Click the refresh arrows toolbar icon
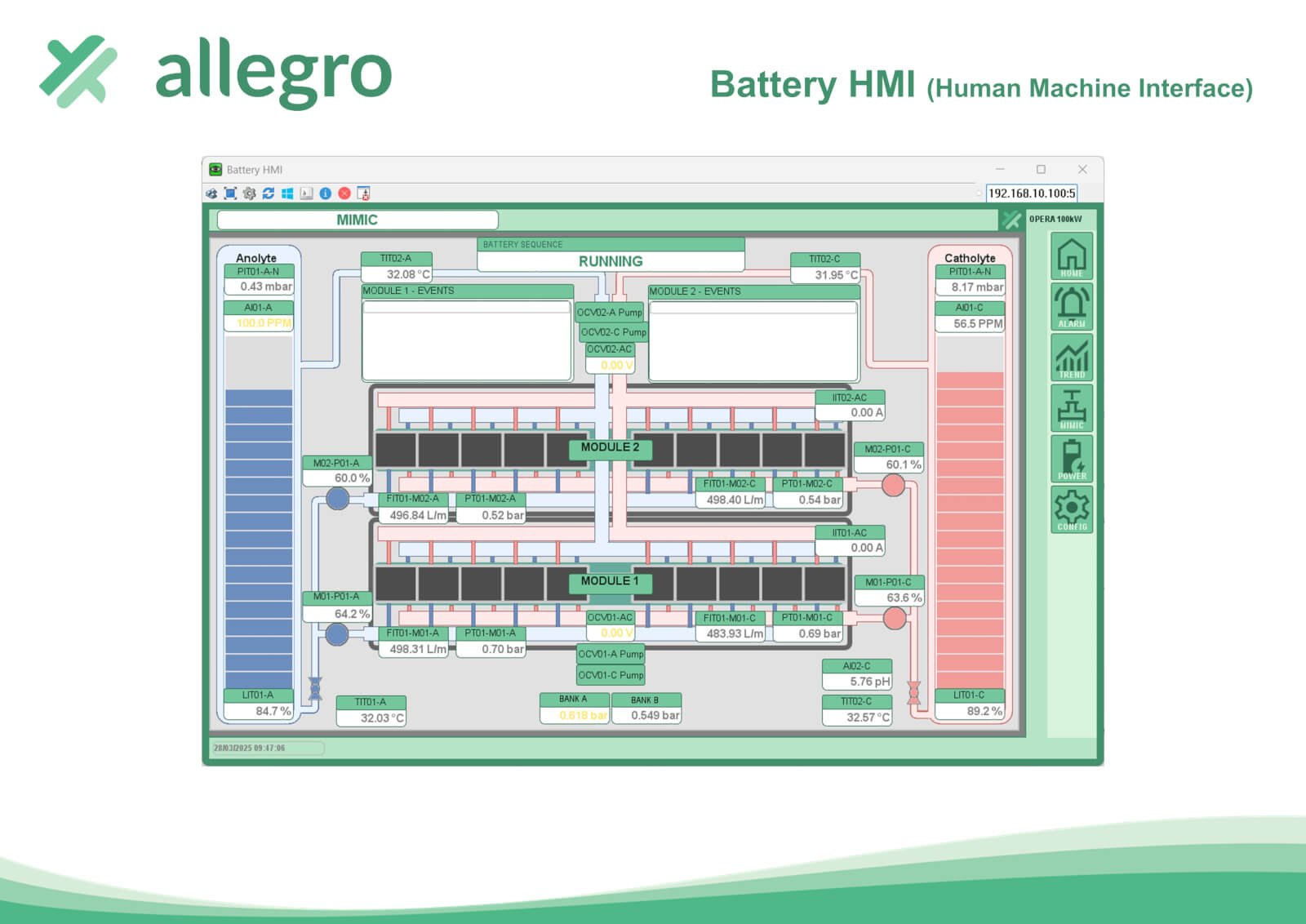The height and width of the screenshot is (924, 1306). pyautogui.click(x=268, y=193)
